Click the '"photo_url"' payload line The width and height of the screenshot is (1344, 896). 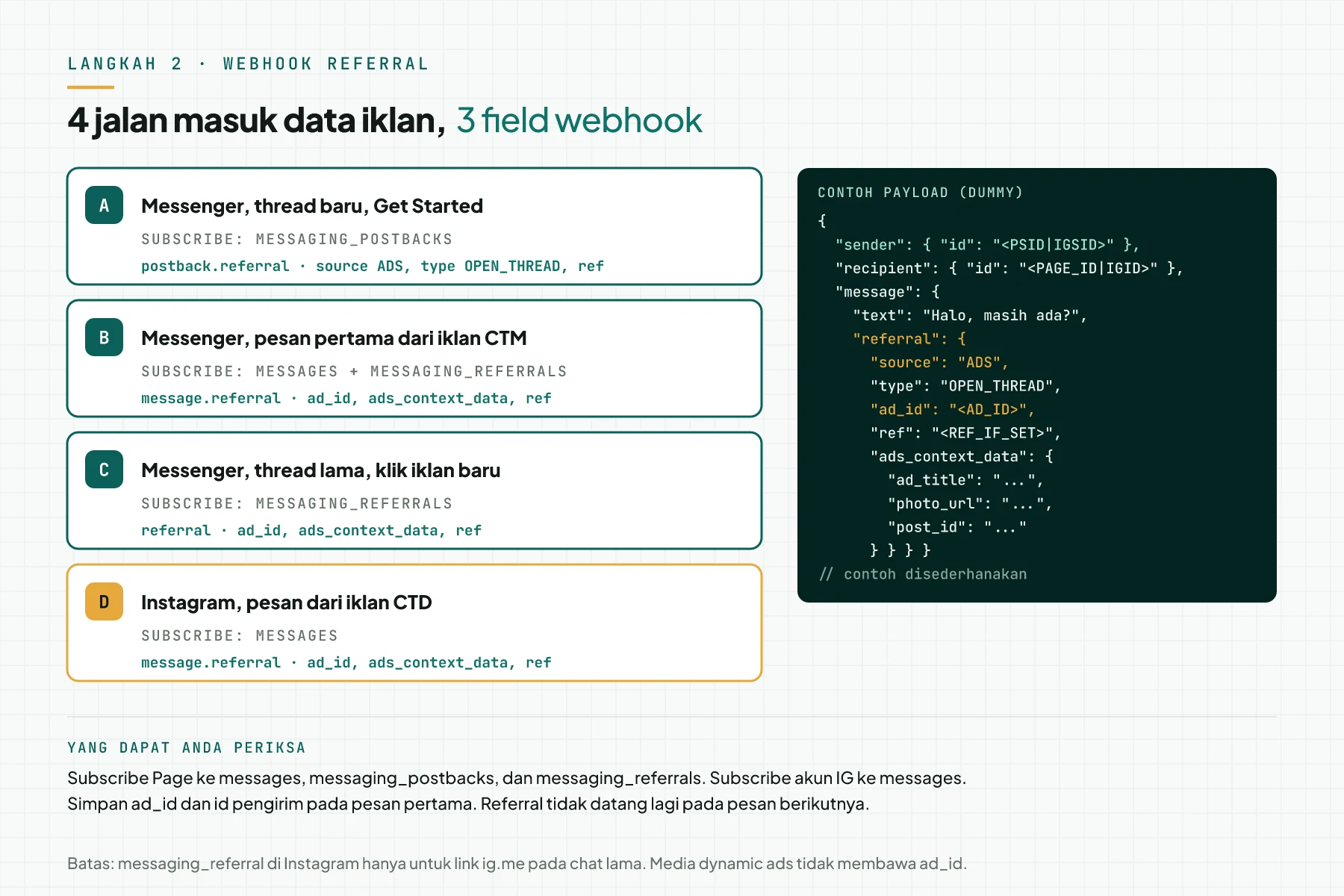pos(970,504)
